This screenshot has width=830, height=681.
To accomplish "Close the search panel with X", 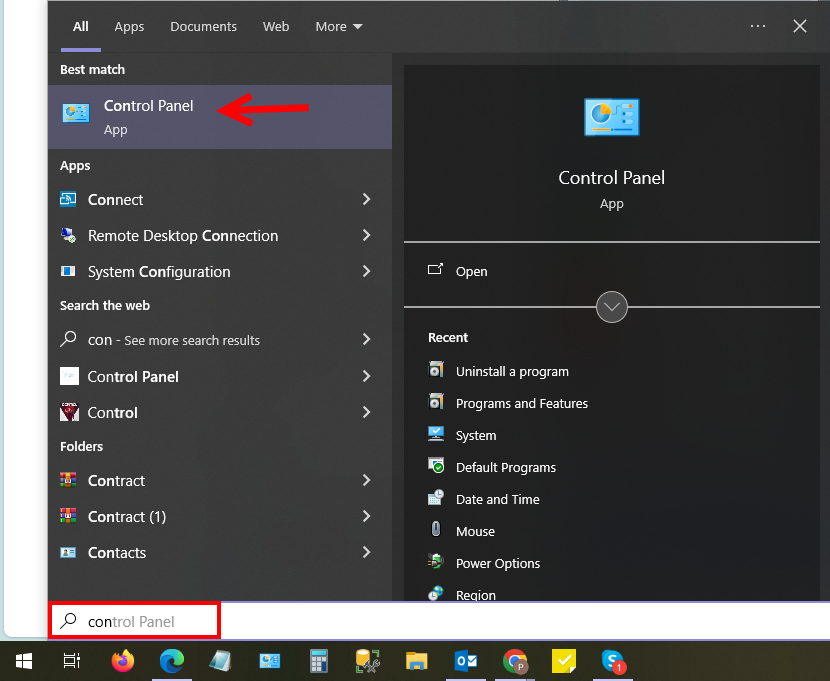I will point(799,26).
